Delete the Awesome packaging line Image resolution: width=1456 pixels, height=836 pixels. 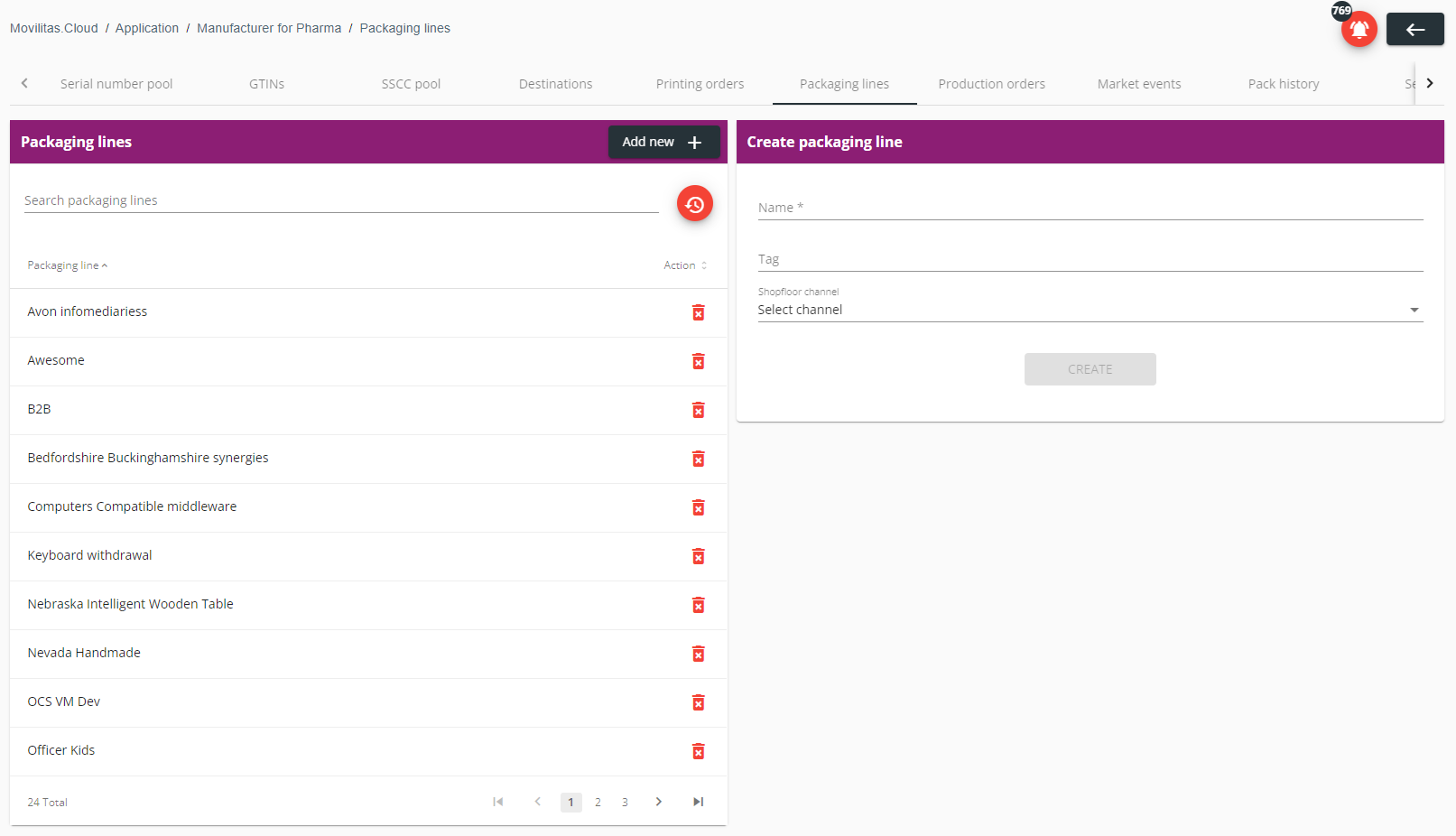click(698, 361)
